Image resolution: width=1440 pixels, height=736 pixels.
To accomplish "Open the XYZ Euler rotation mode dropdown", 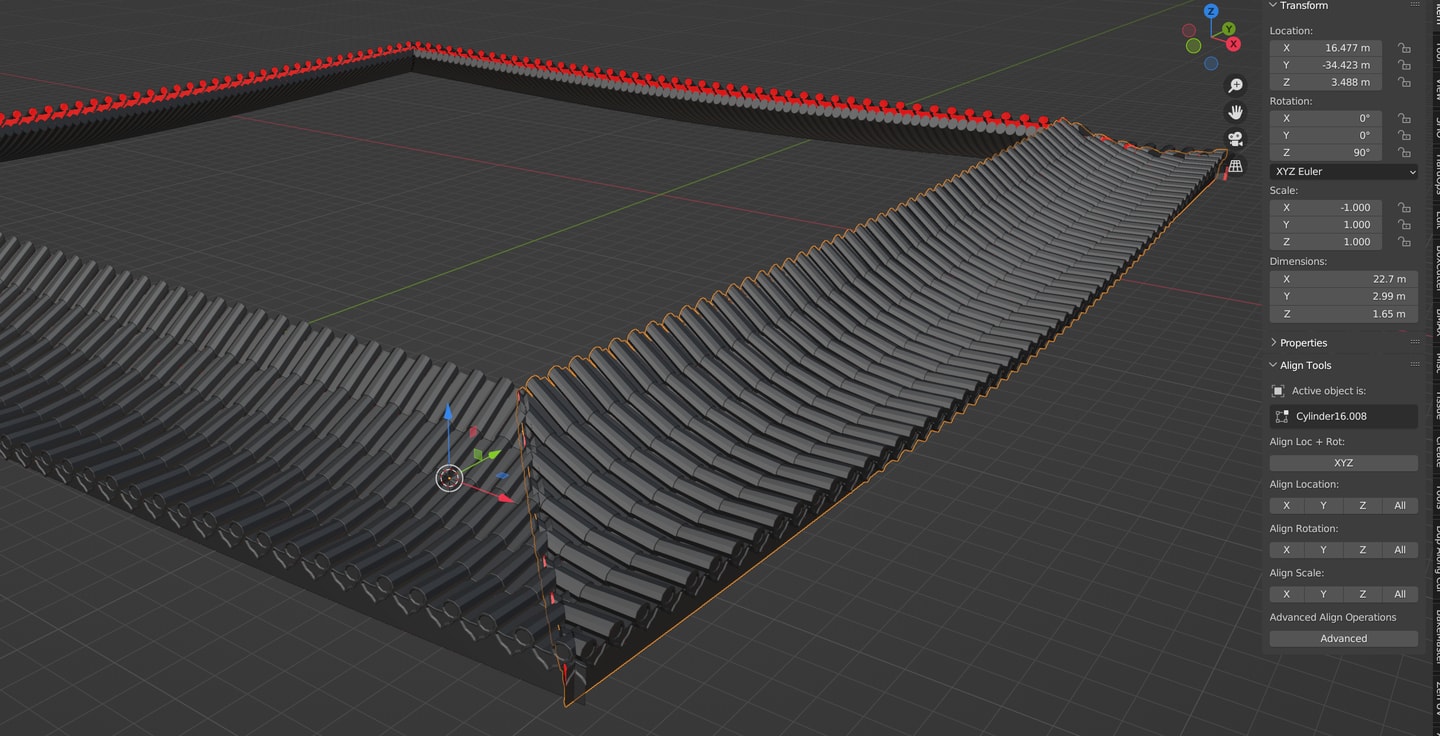I will point(1344,172).
